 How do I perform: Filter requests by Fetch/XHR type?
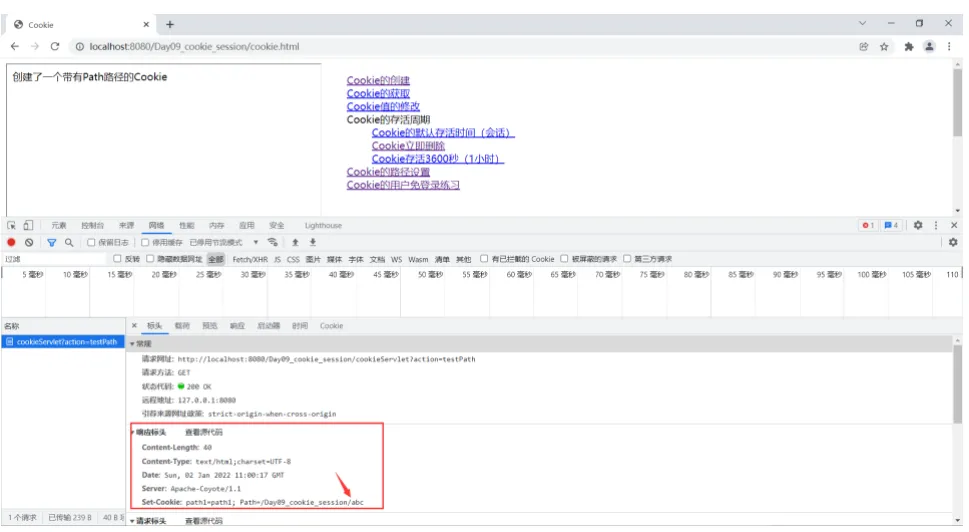pos(250,260)
